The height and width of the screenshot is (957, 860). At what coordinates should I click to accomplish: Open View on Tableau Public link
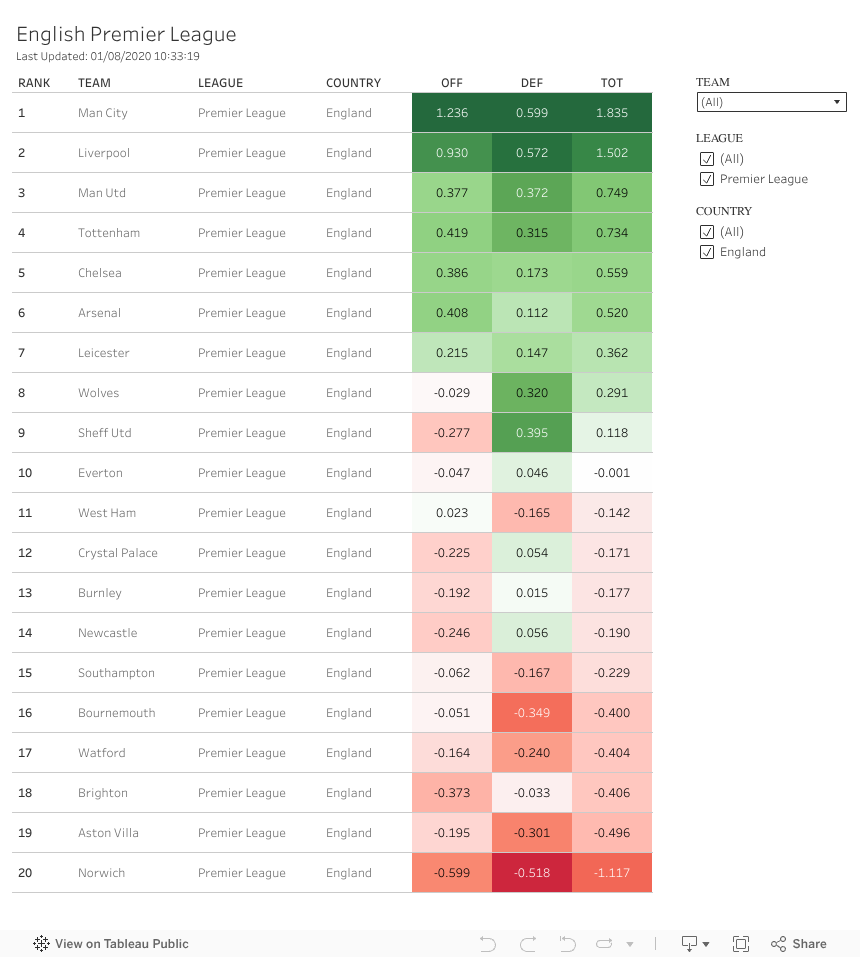tap(121, 943)
